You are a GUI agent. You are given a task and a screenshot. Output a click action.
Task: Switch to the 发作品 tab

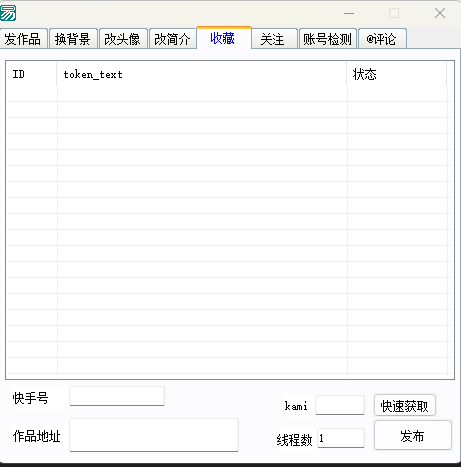pos(23,39)
